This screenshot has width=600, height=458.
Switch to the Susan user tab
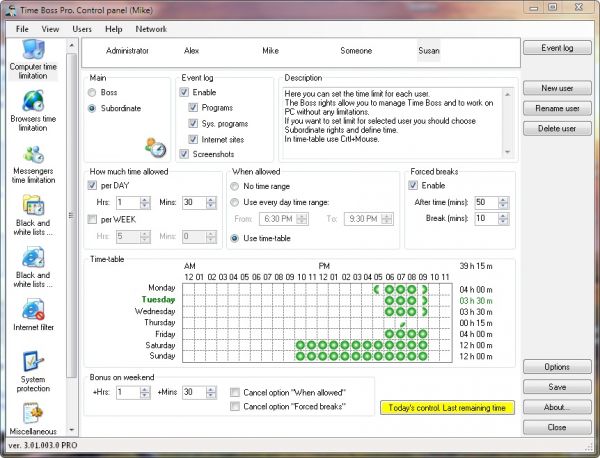[429, 49]
